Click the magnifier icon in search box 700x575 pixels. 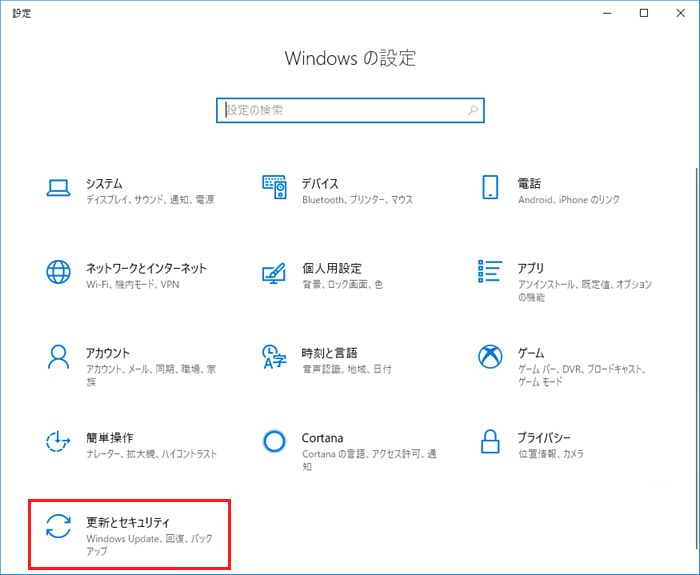[x=473, y=110]
